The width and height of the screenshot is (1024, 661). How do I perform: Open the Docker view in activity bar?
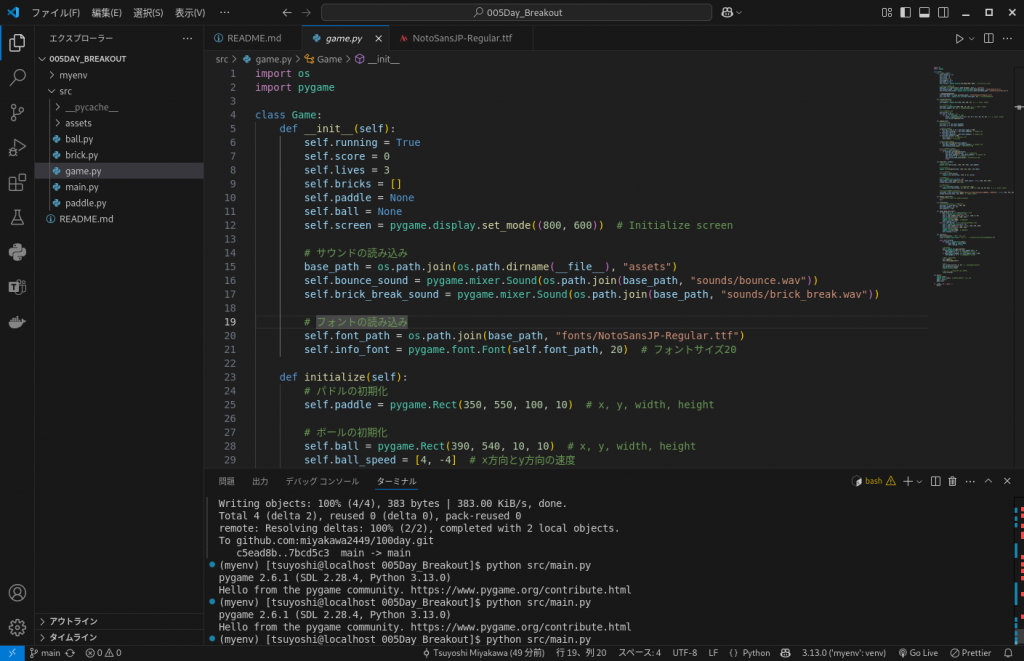tap(17, 322)
